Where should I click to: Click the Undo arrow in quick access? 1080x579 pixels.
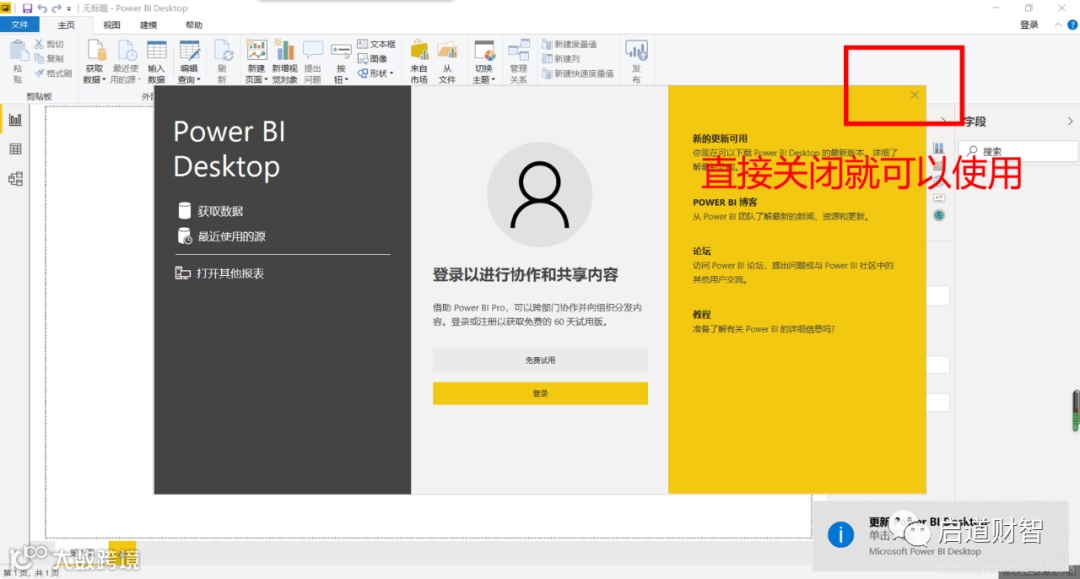(x=42, y=8)
